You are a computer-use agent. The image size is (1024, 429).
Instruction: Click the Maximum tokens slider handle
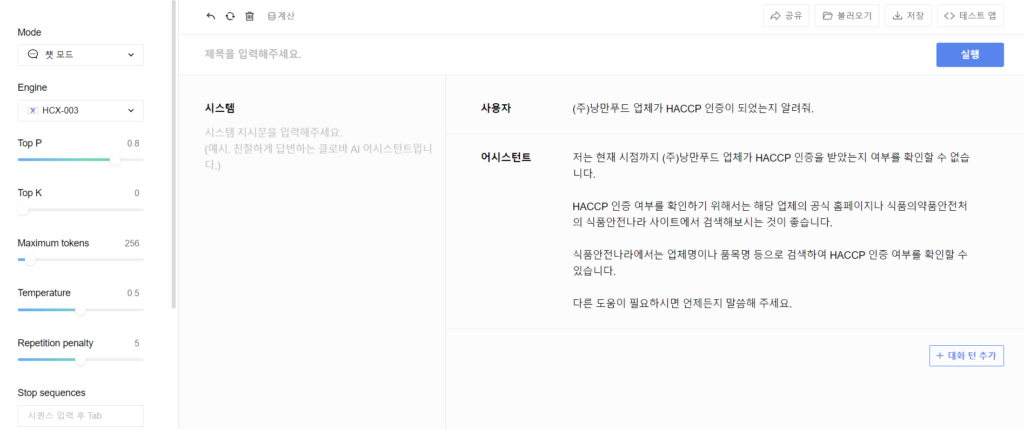click(30, 259)
